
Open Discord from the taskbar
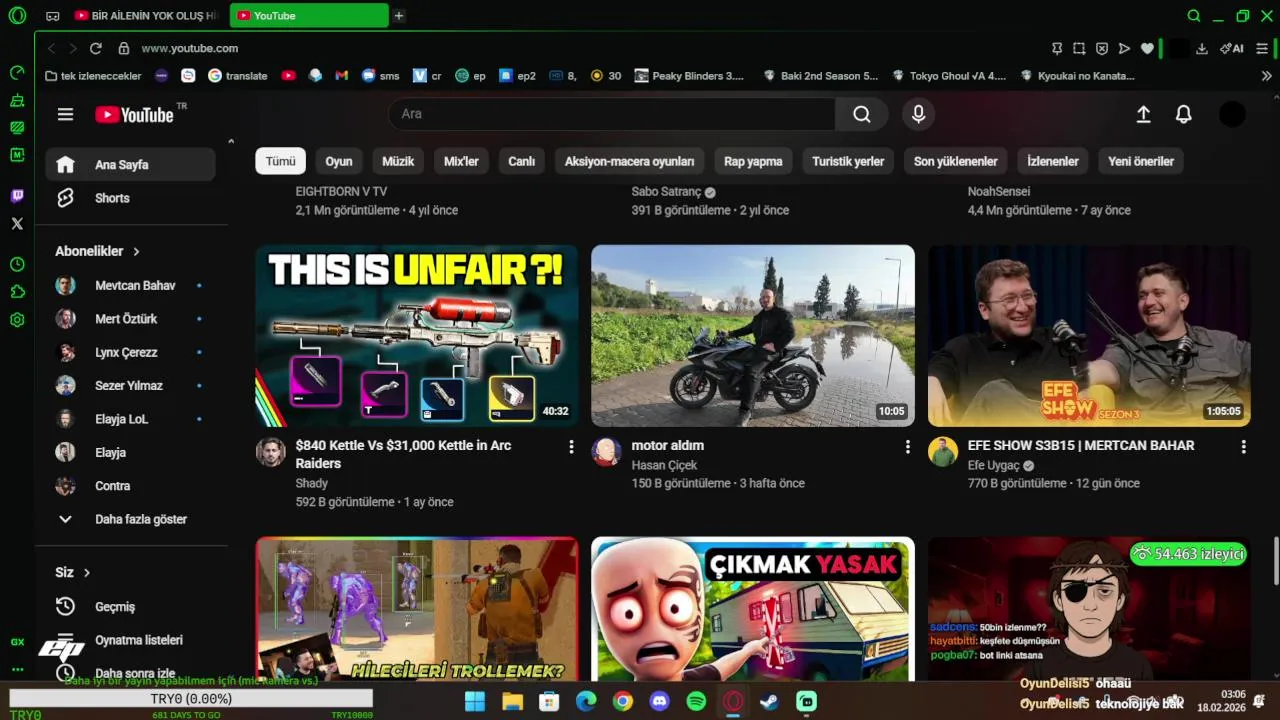[x=659, y=701]
